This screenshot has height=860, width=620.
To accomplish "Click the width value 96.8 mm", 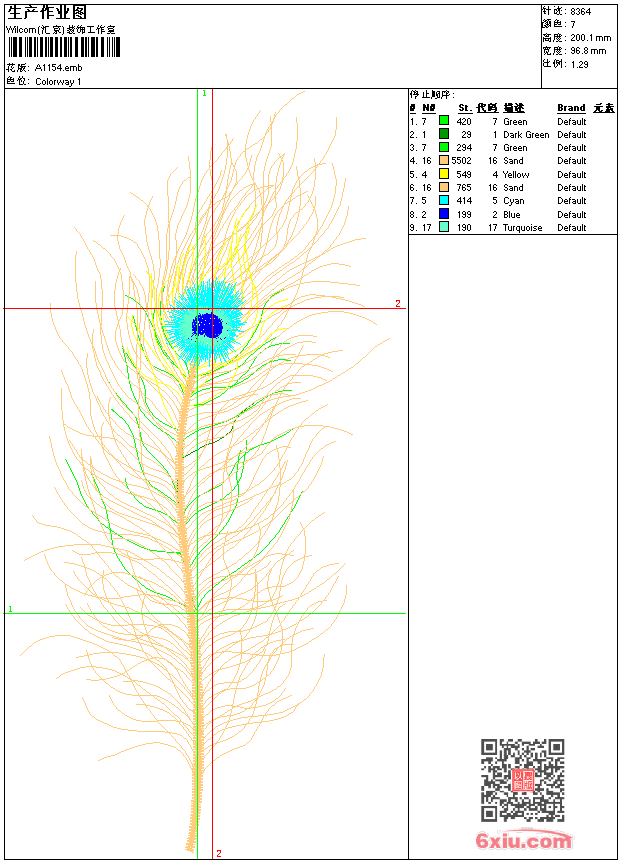I will (x=588, y=51).
